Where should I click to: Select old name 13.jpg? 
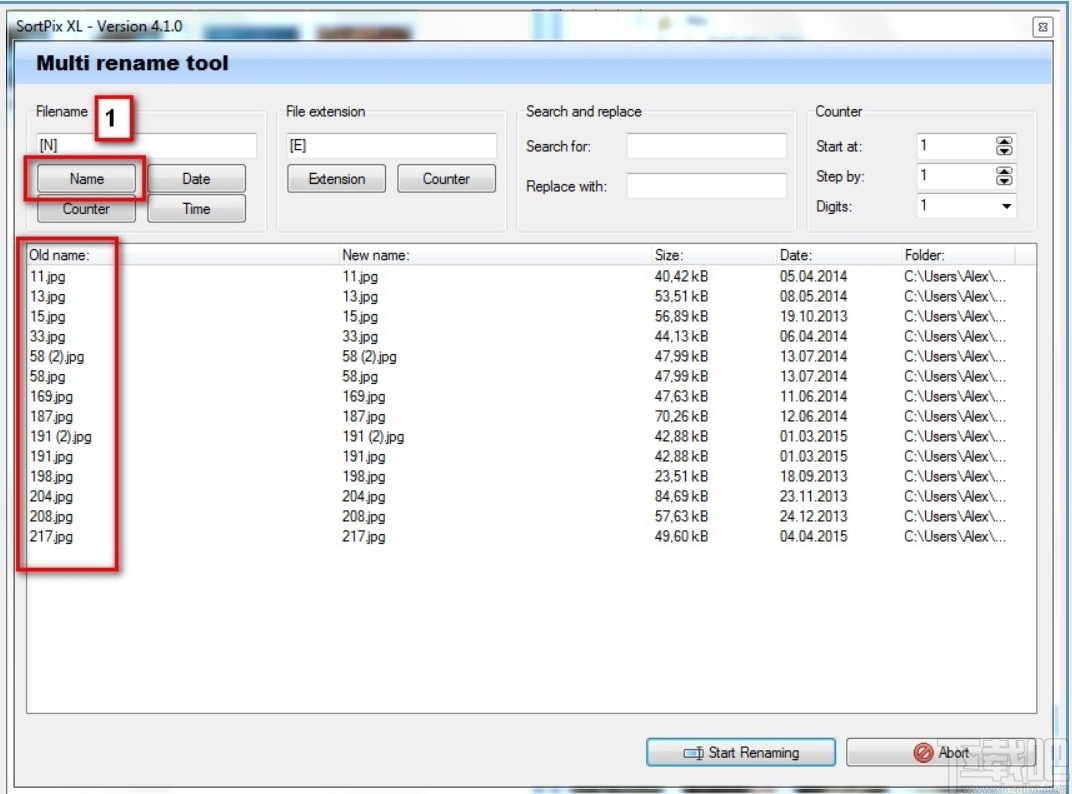tap(47, 296)
